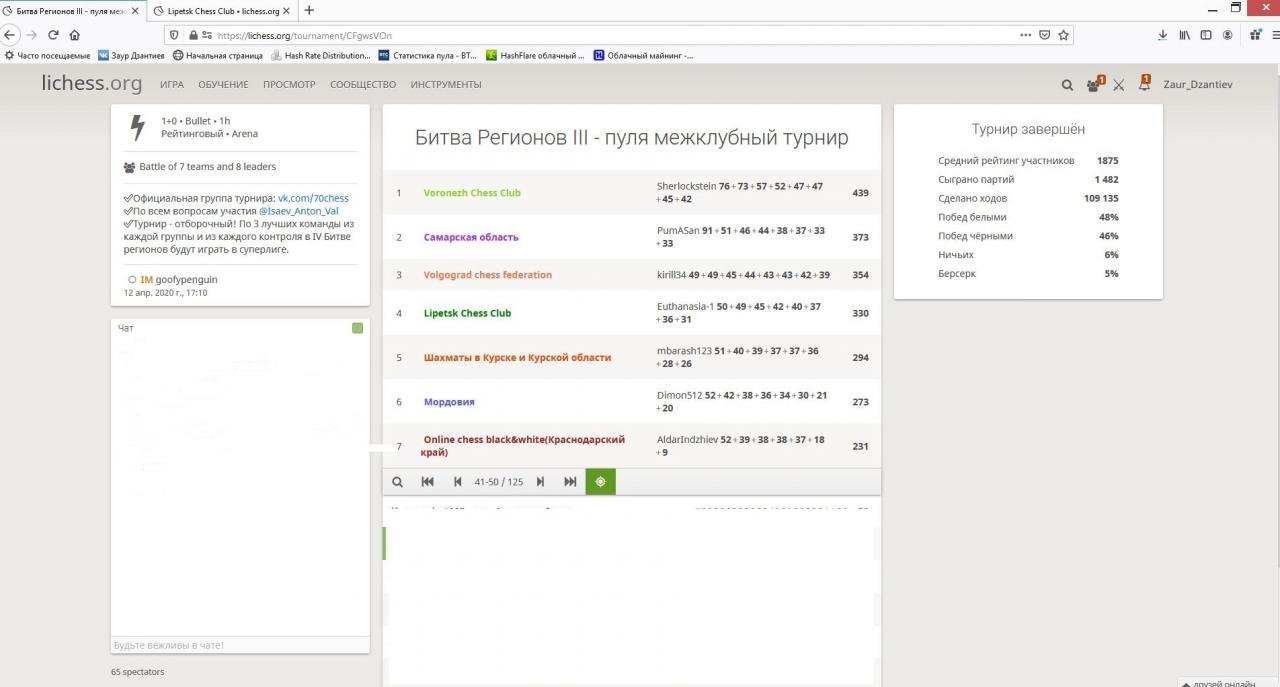Open goofypenguin's profile
The image size is (1280, 687).
[x=186, y=280]
